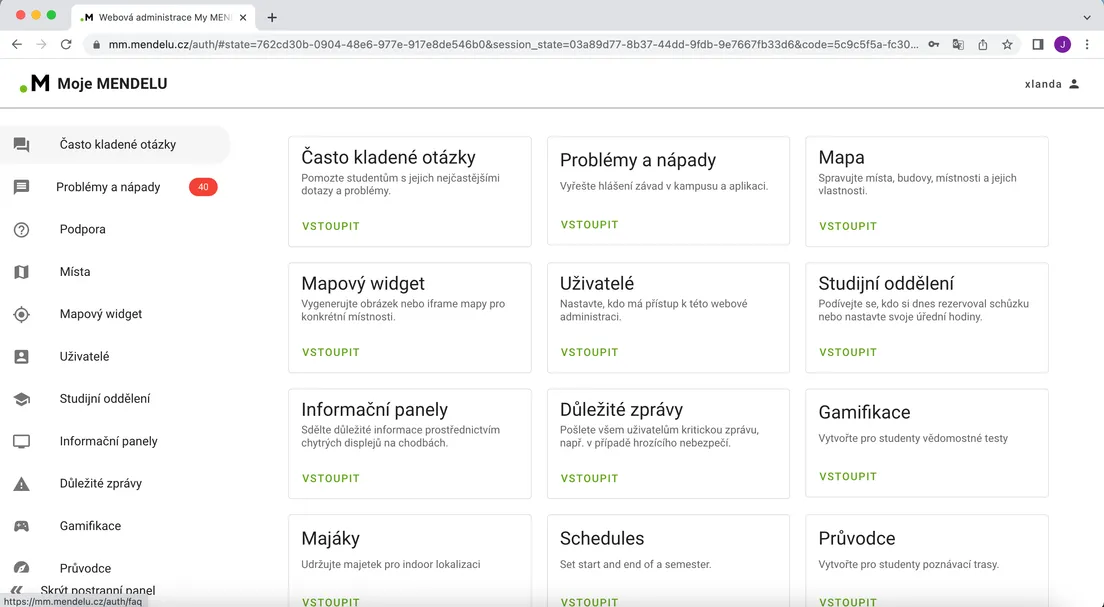Click the browser forward arrow

(x=42, y=44)
